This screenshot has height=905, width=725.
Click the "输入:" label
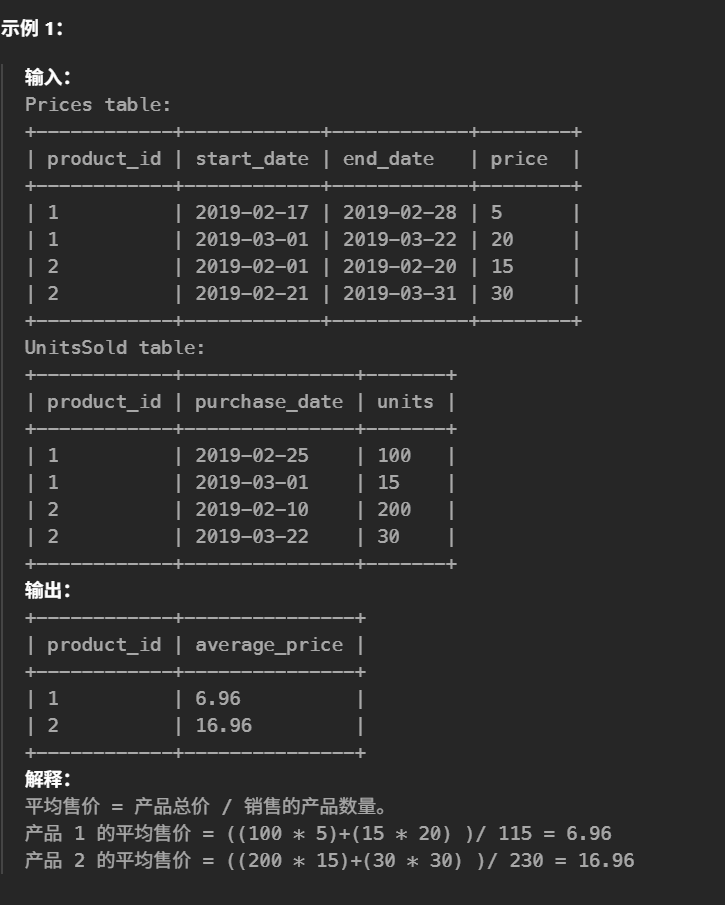47,78
